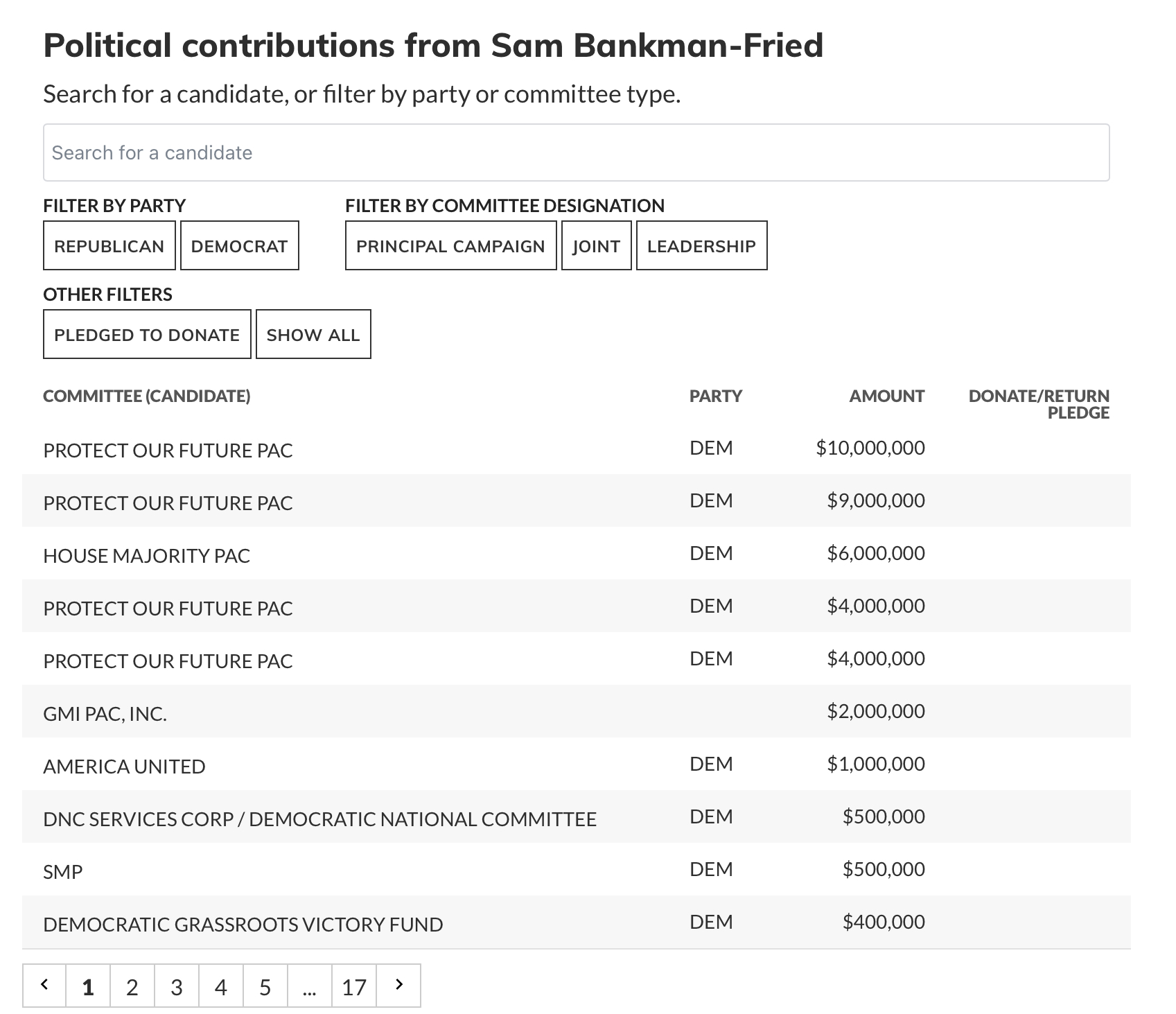Click the $6,000,000 amount
This screenshot has width=1176, height=1014.
tap(876, 553)
